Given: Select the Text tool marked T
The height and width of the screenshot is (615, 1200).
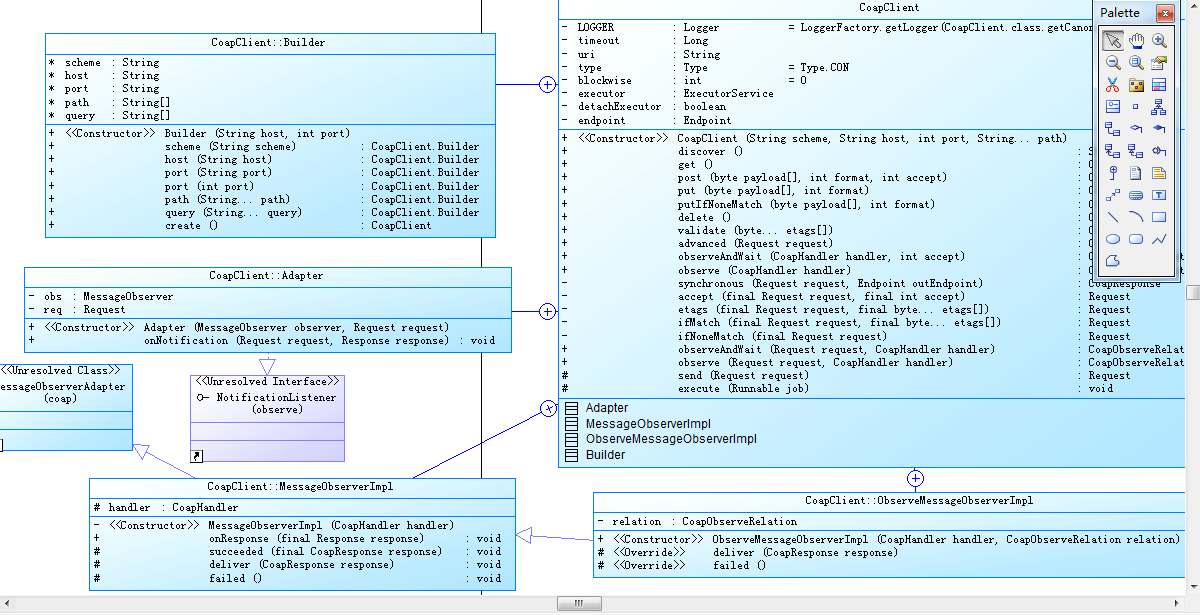Looking at the screenshot, I should pyautogui.click(x=1158, y=194).
